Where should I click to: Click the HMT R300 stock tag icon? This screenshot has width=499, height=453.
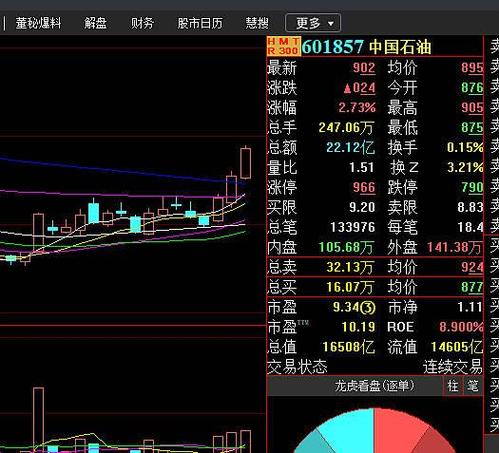[x=283, y=46]
